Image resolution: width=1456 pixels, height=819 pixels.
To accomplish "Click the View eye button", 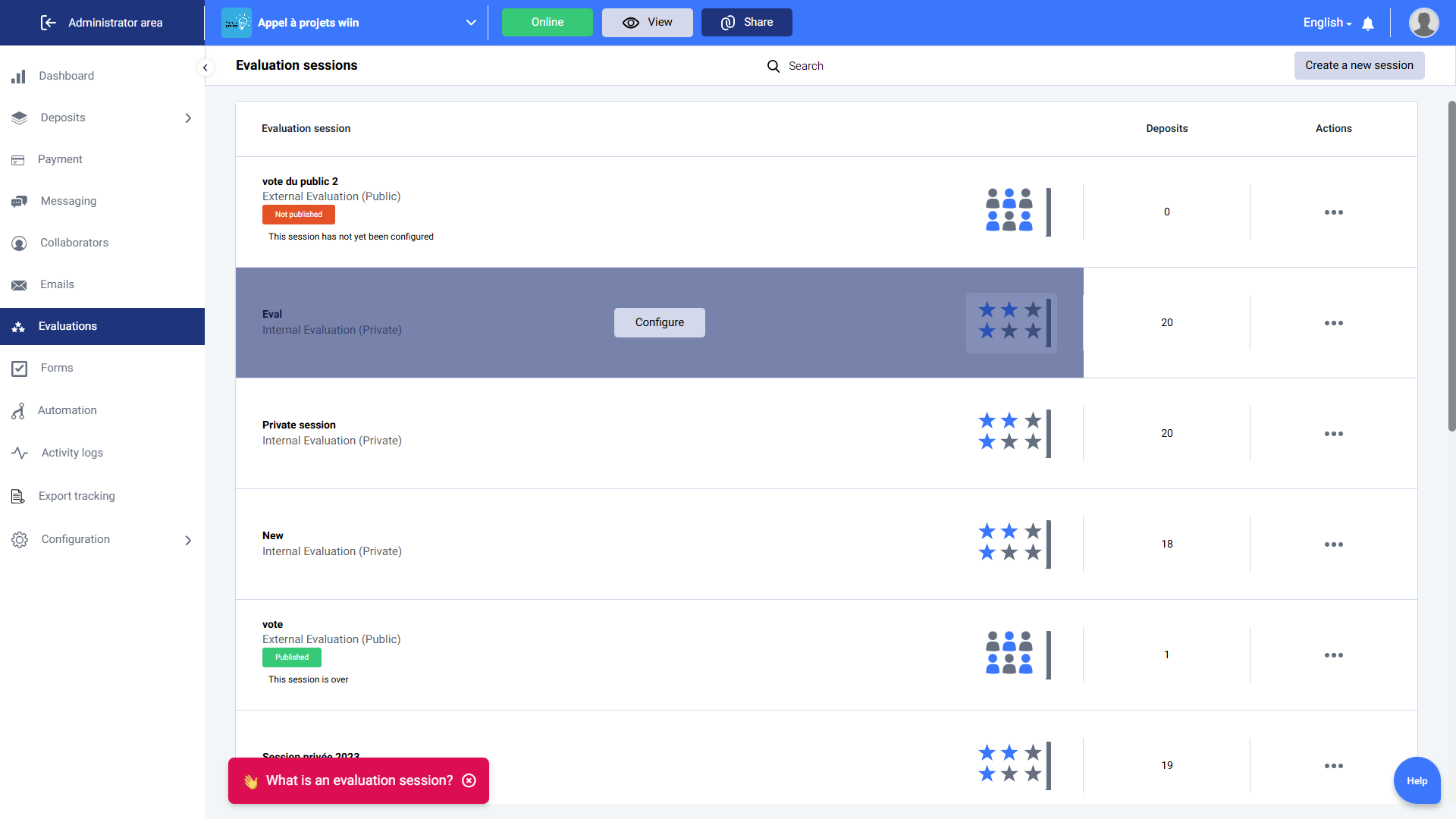I will tap(647, 23).
